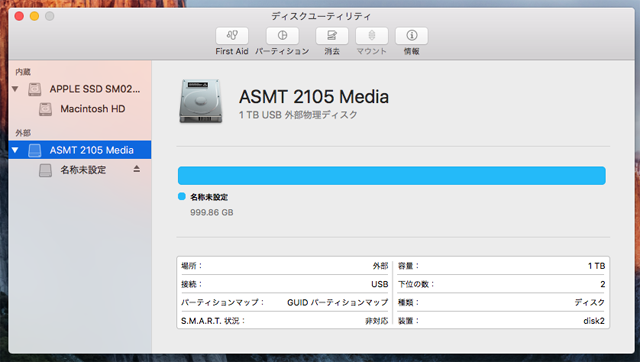640x362 pixels.
Task: Click the 消去 (Erase) toolbar icon
Action: [x=332, y=36]
